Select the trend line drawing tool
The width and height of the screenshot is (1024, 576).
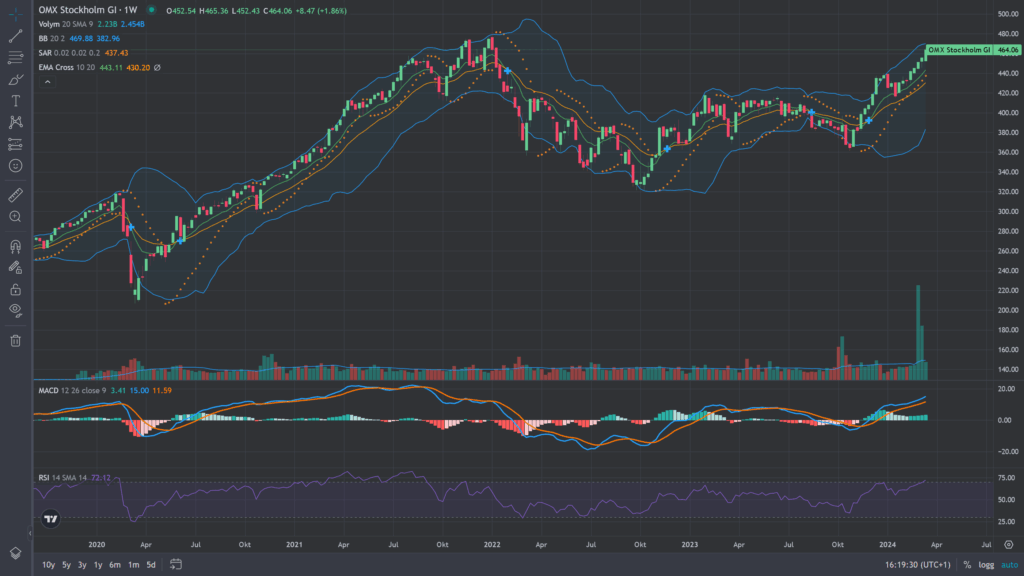(15, 35)
